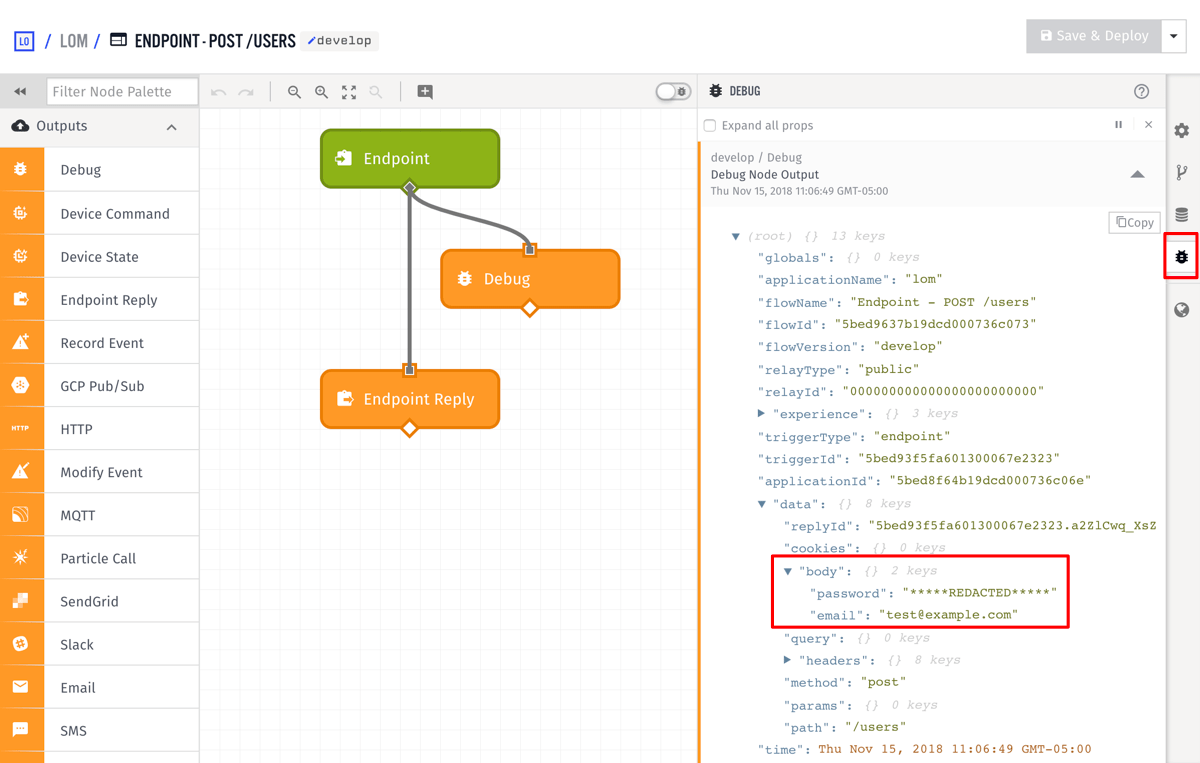The image size is (1200, 763).
Task: Collapse the "body" object
Action: coord(788,572)
